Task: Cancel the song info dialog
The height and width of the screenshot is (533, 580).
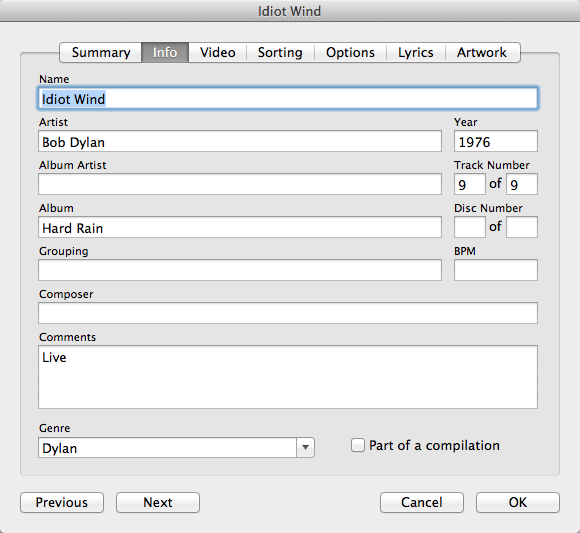Action: [x=422, y=502]
